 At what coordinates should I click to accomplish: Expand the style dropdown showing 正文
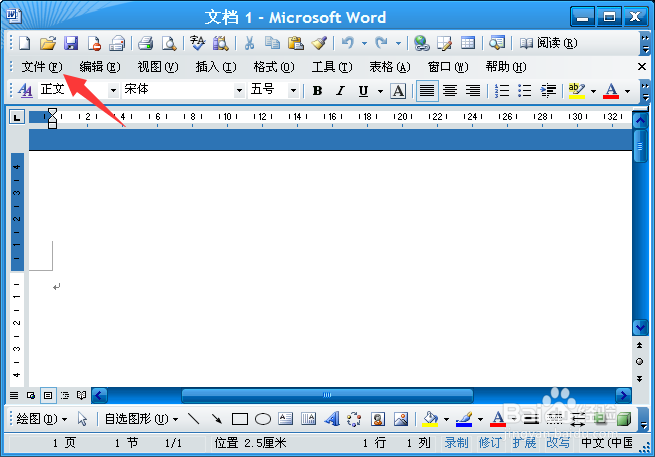click(x=113, y=90)
